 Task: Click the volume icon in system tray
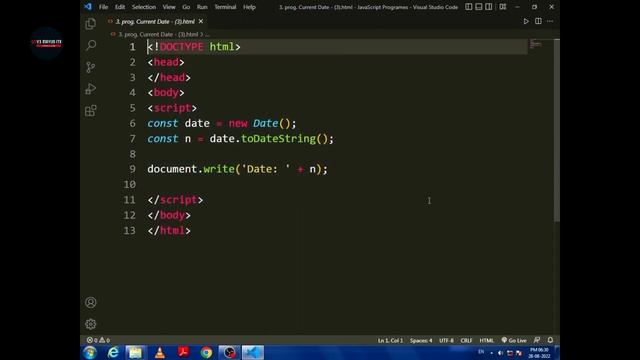[500, 353]
